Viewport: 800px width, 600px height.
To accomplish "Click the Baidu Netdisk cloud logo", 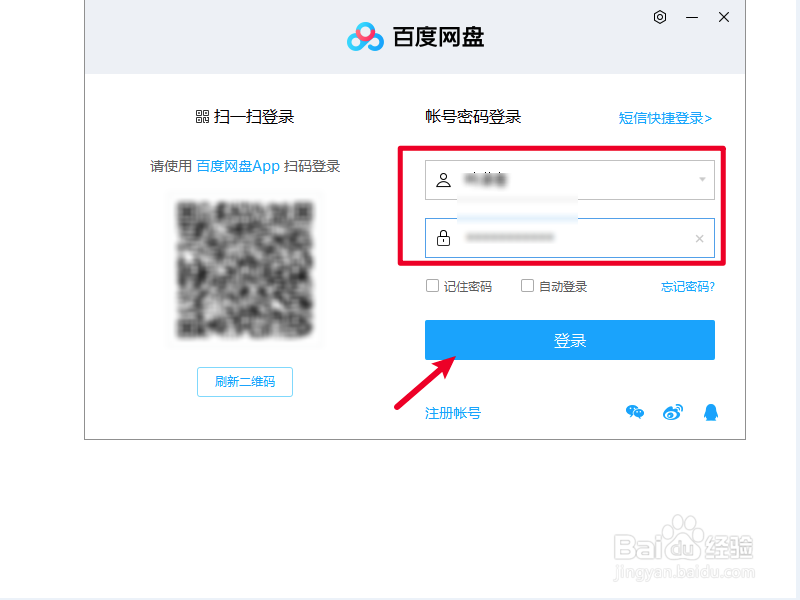I will coord(365,37).
